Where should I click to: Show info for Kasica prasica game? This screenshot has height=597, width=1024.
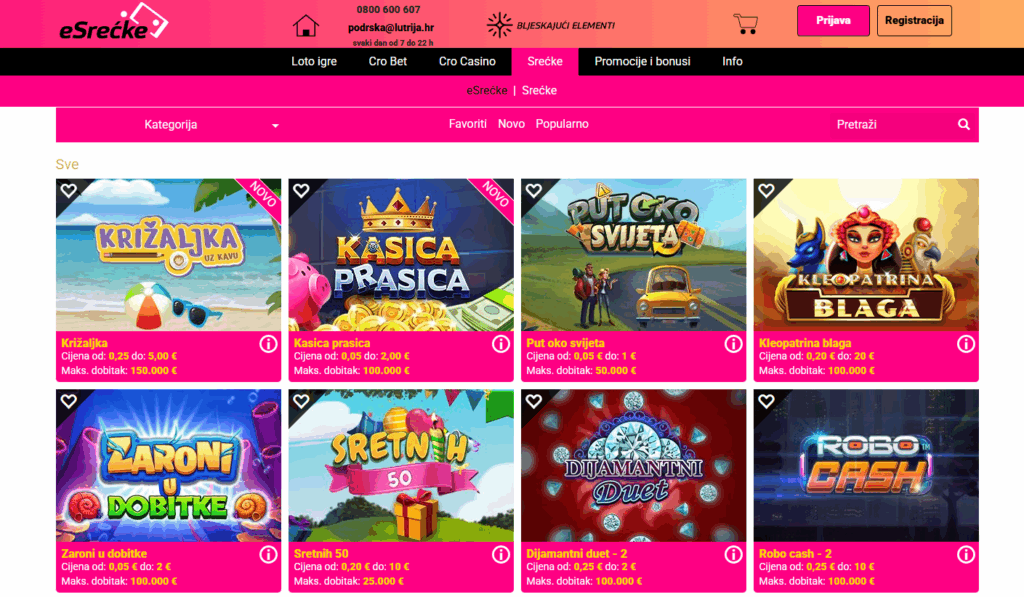[500, 344]
